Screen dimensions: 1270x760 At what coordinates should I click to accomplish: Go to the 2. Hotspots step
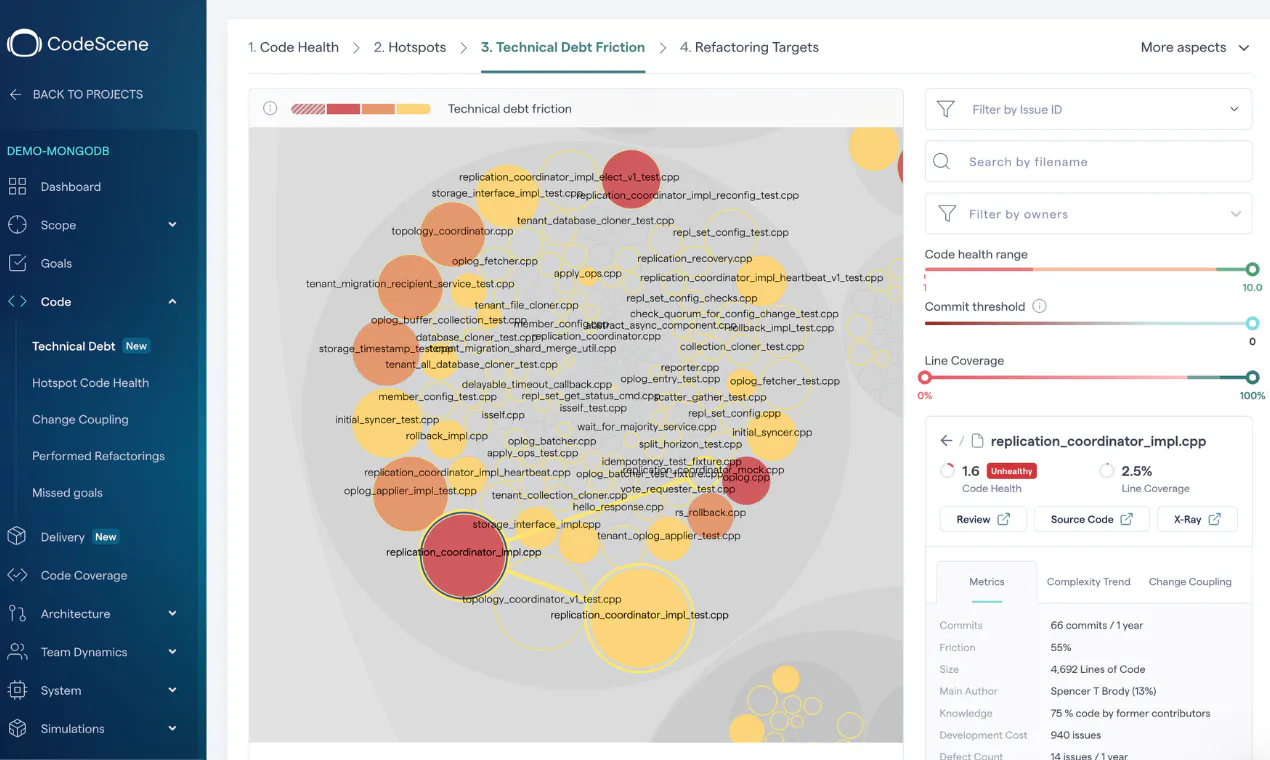[410, 47]
